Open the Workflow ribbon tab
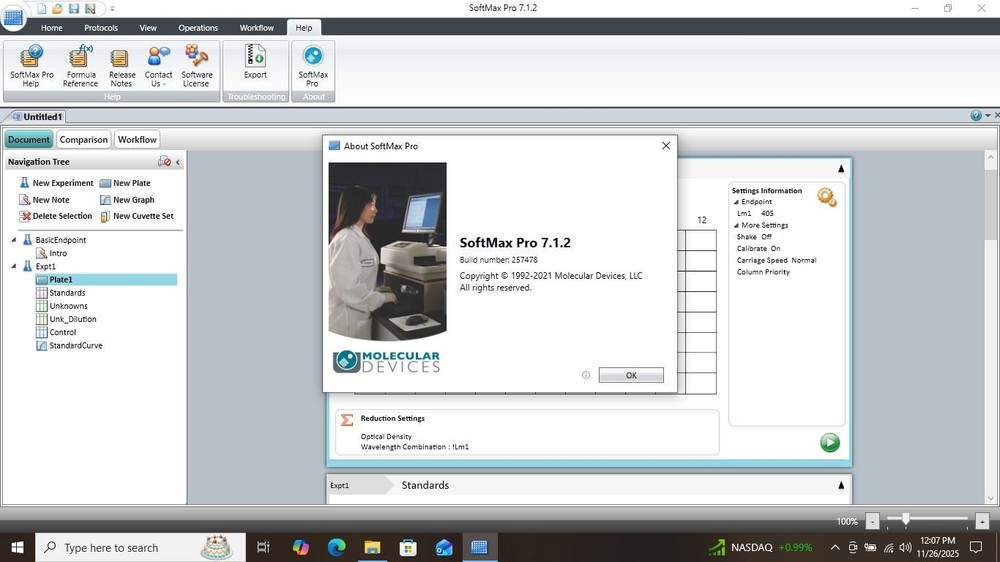 click(256, 28)
